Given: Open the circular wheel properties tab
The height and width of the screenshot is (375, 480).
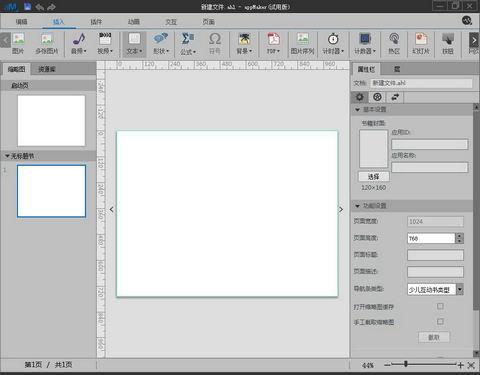Looking at the screenshot, I should click(x=377, y=97).
